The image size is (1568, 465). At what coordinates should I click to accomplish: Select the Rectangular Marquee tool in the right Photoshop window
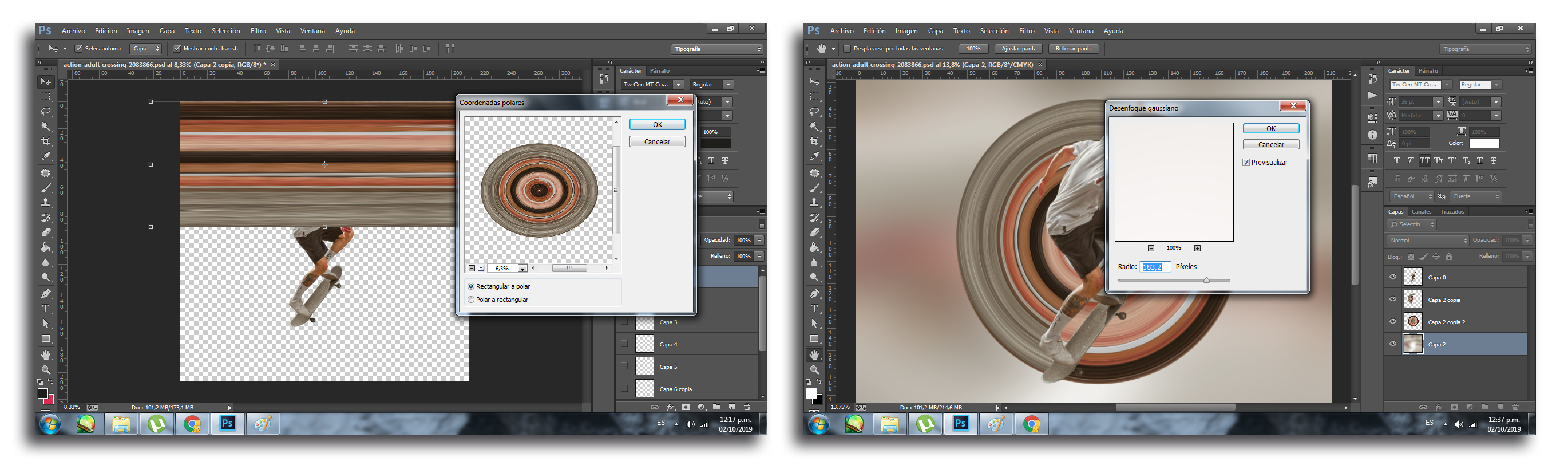[x=814, y=97]
